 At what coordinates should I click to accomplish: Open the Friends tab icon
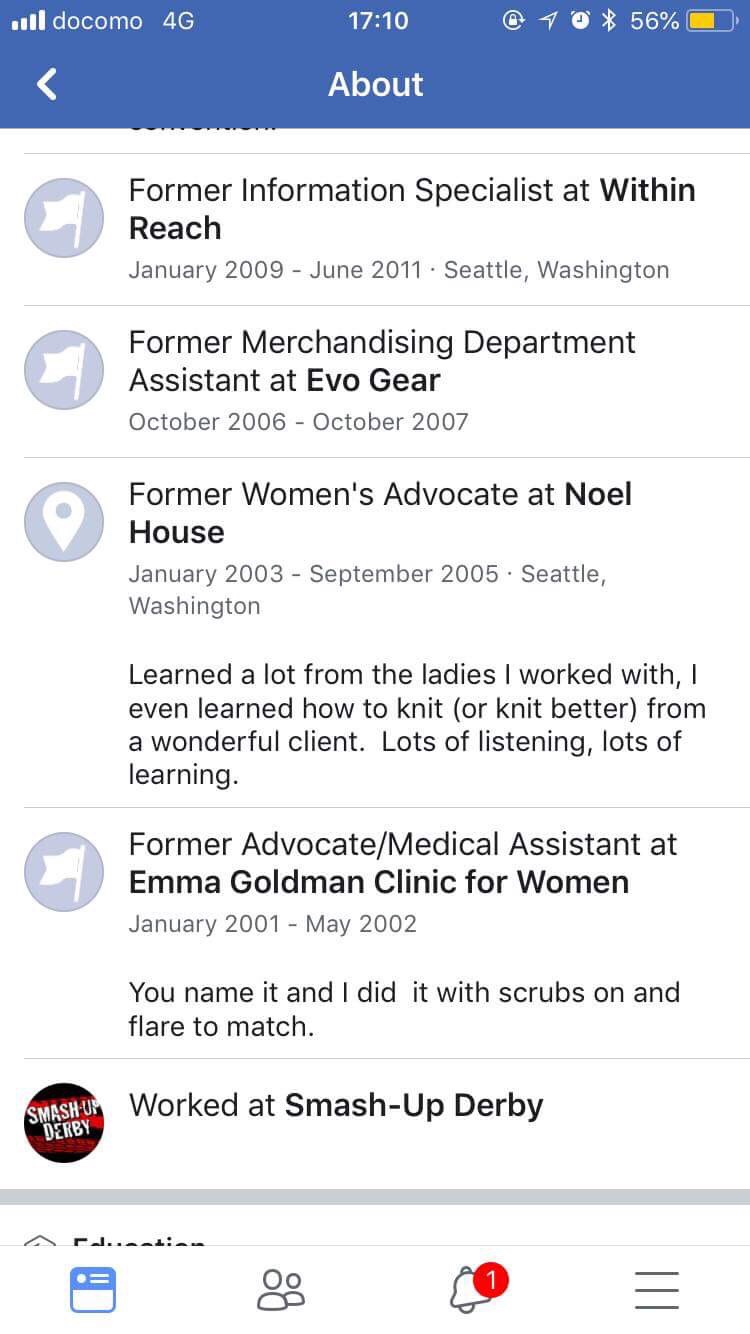tap(280, 1289)
